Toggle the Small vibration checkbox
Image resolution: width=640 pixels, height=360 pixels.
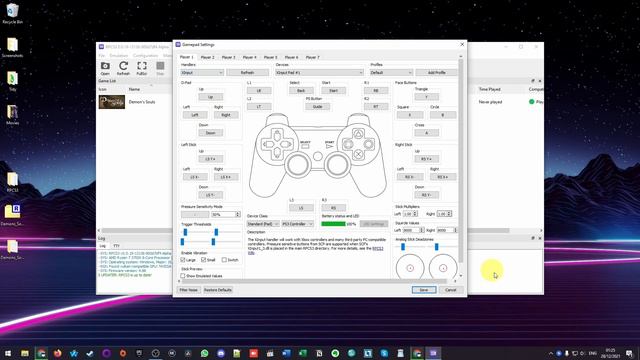click(x=203, y=260)
